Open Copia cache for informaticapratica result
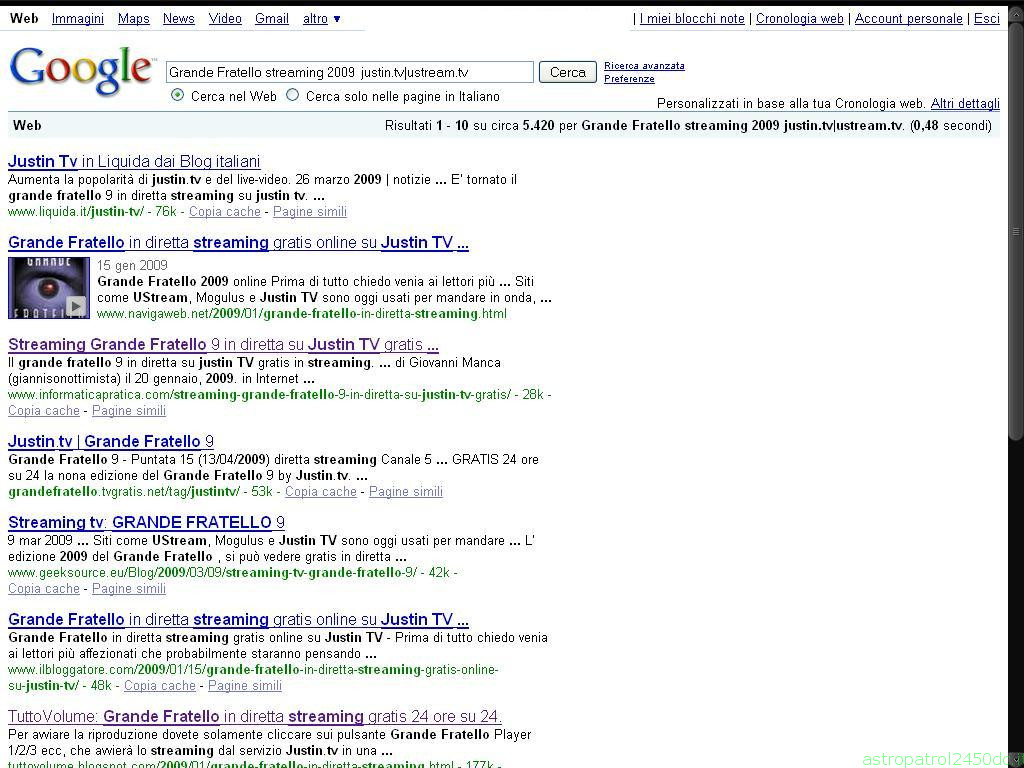This screenshot has height=768, width=1024. coord(44,411)
